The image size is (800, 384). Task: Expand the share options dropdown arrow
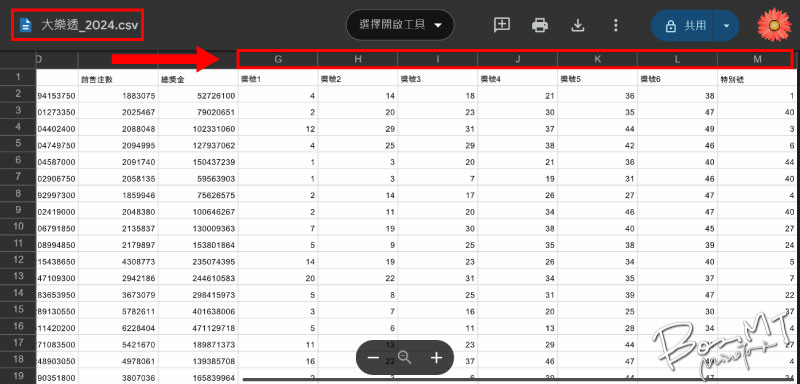[727, 25]
